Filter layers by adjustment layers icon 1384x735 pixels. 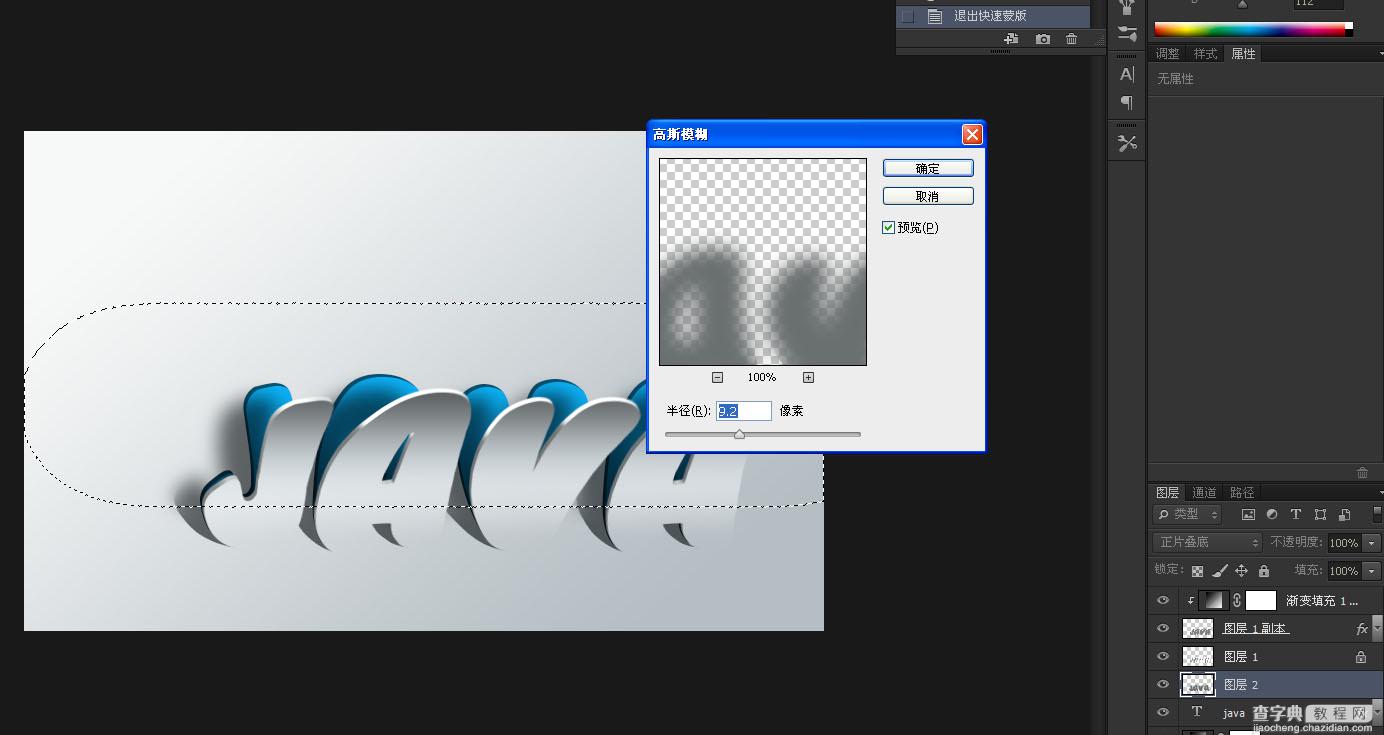point(1272,514)
